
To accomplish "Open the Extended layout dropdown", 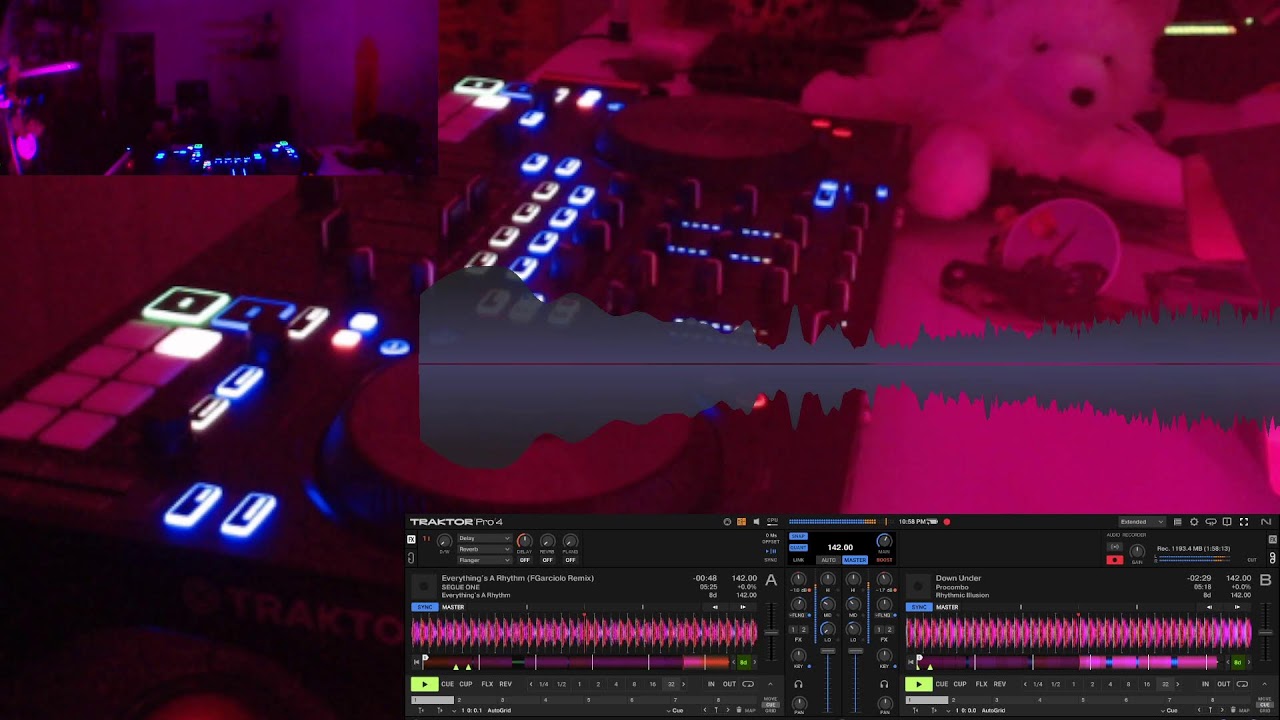I will coord(1142,522).
